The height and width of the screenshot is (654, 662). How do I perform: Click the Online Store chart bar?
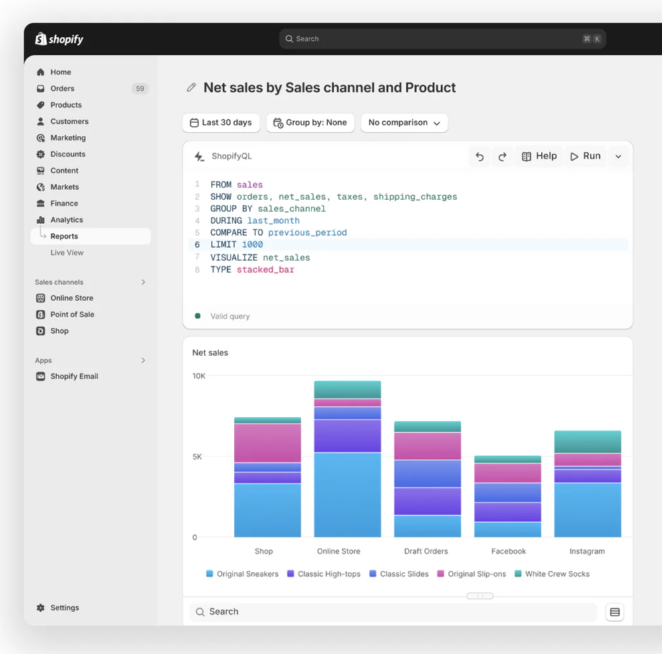347,459
